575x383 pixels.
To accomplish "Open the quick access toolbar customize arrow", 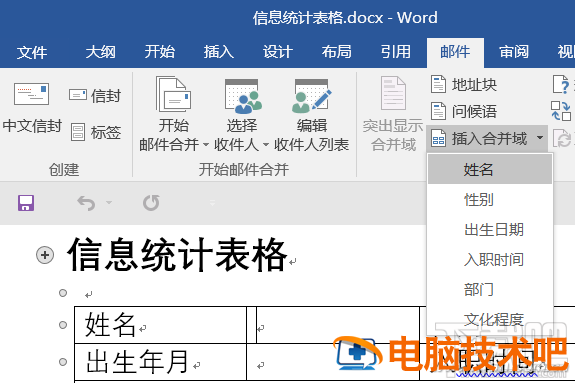I will pos(212,203).
